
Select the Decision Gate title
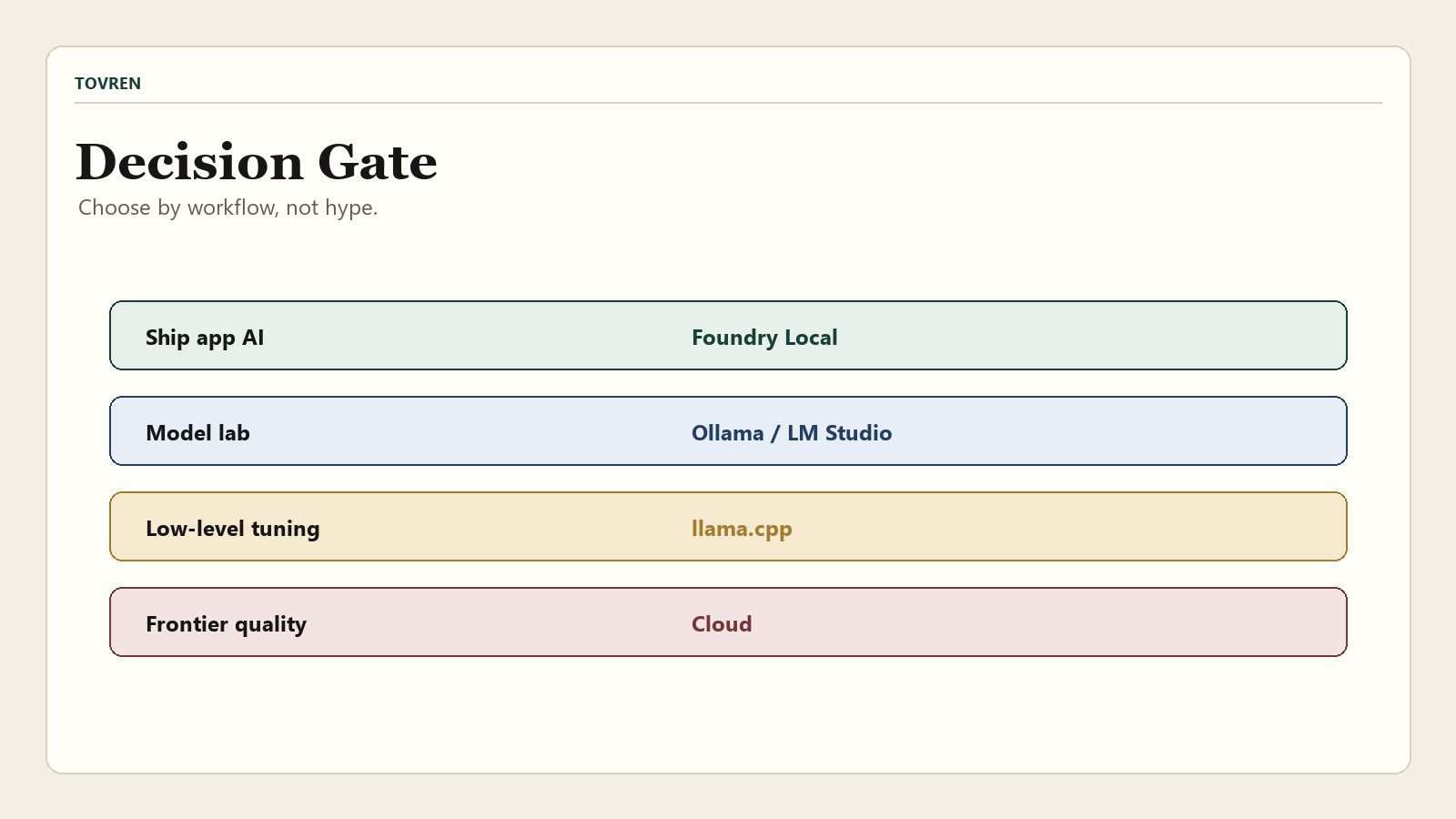[257, 163]
